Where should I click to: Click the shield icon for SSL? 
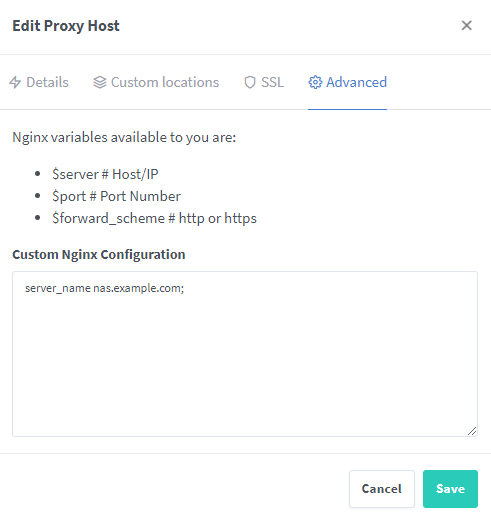(x=250, y=82)
